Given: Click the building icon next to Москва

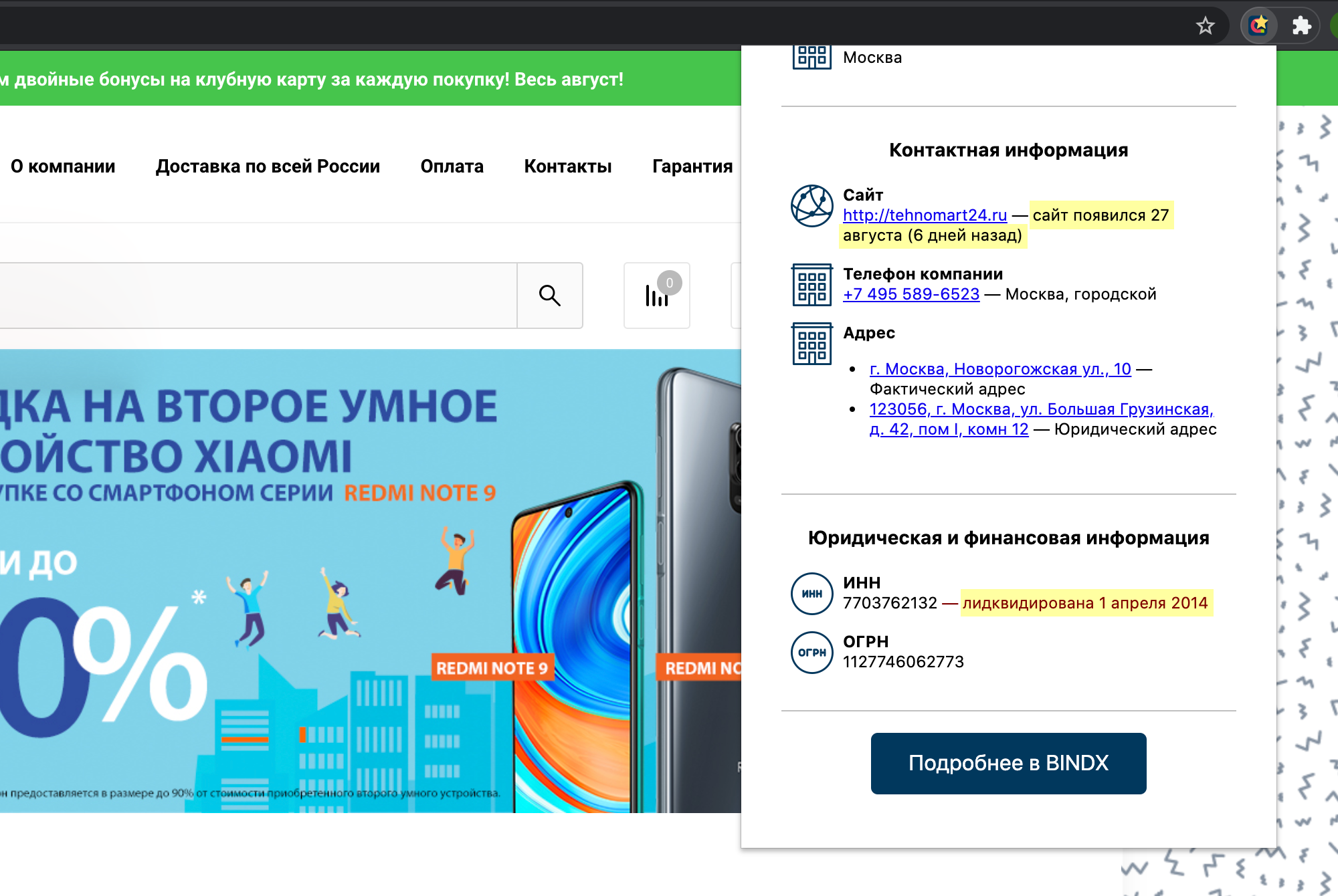Looking at the screenshot, I should point(812,57).
